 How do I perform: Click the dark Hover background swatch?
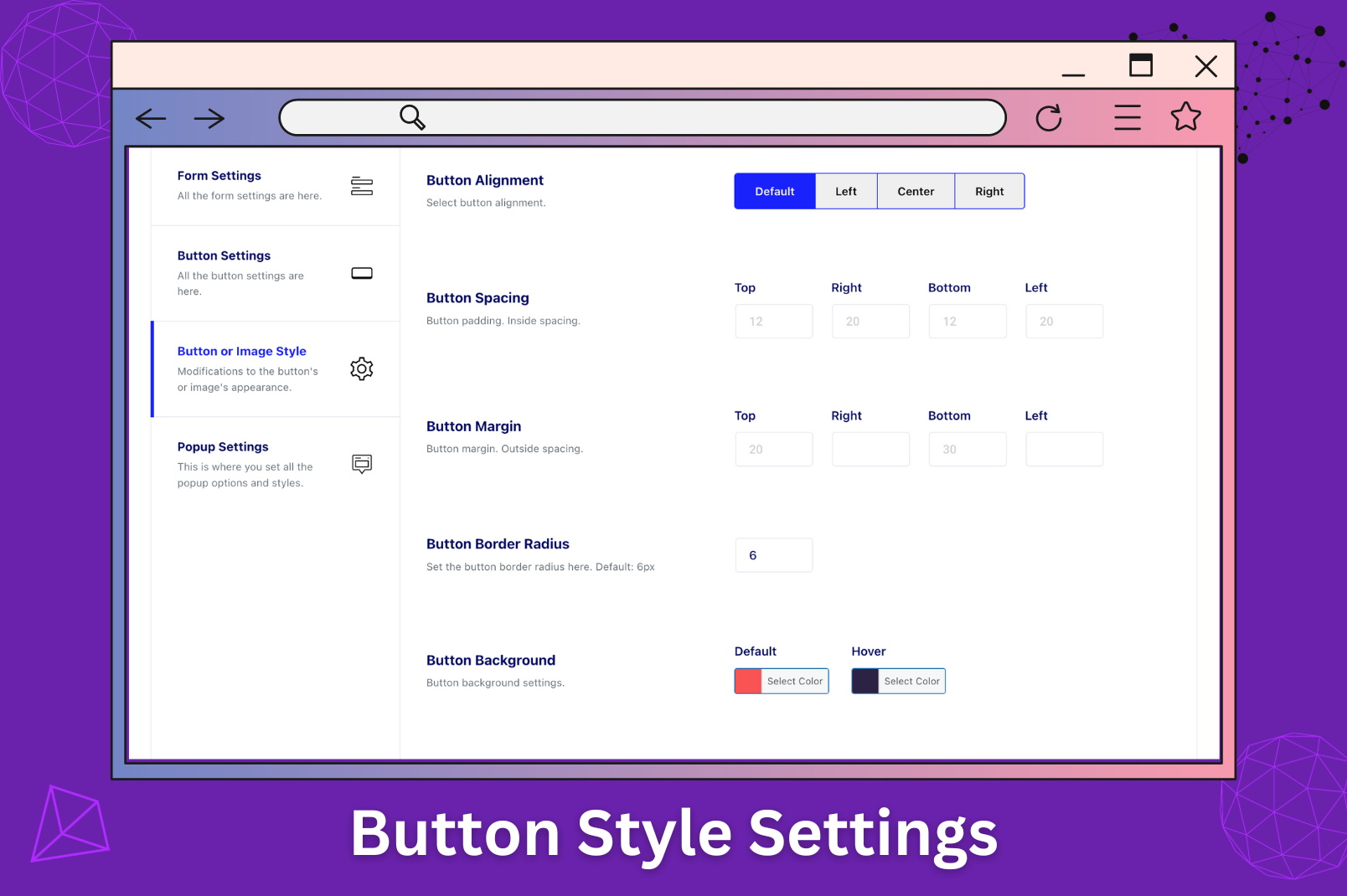click(865, 681)
